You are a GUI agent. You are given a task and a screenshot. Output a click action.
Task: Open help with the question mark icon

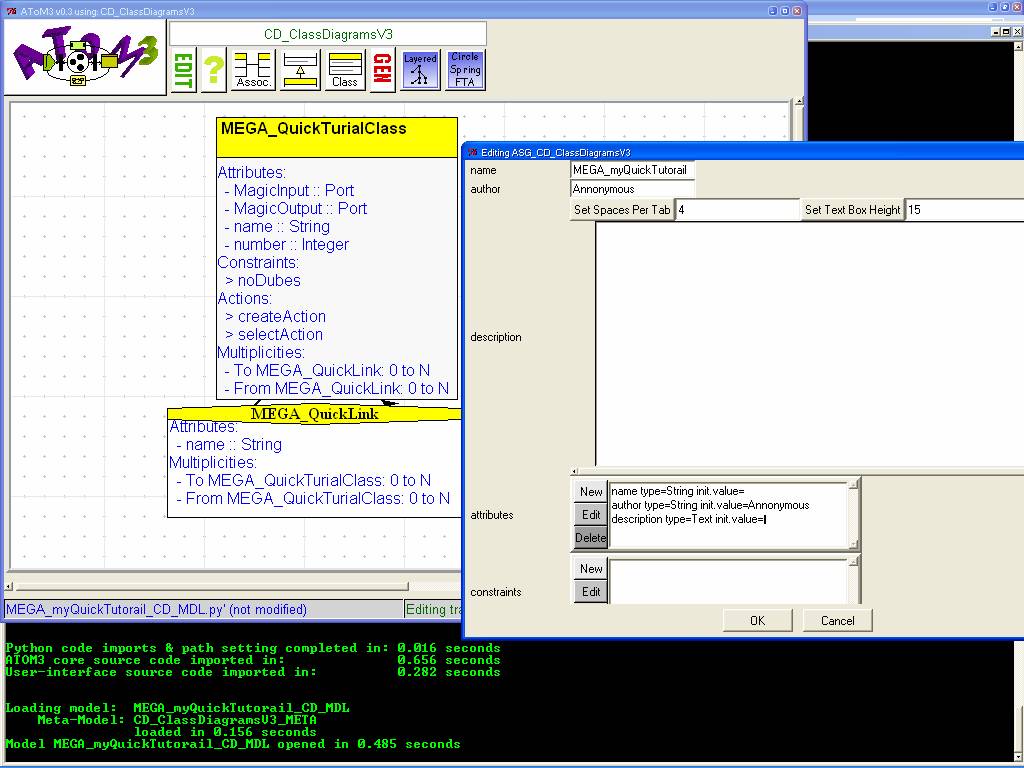tap(214, 70)
